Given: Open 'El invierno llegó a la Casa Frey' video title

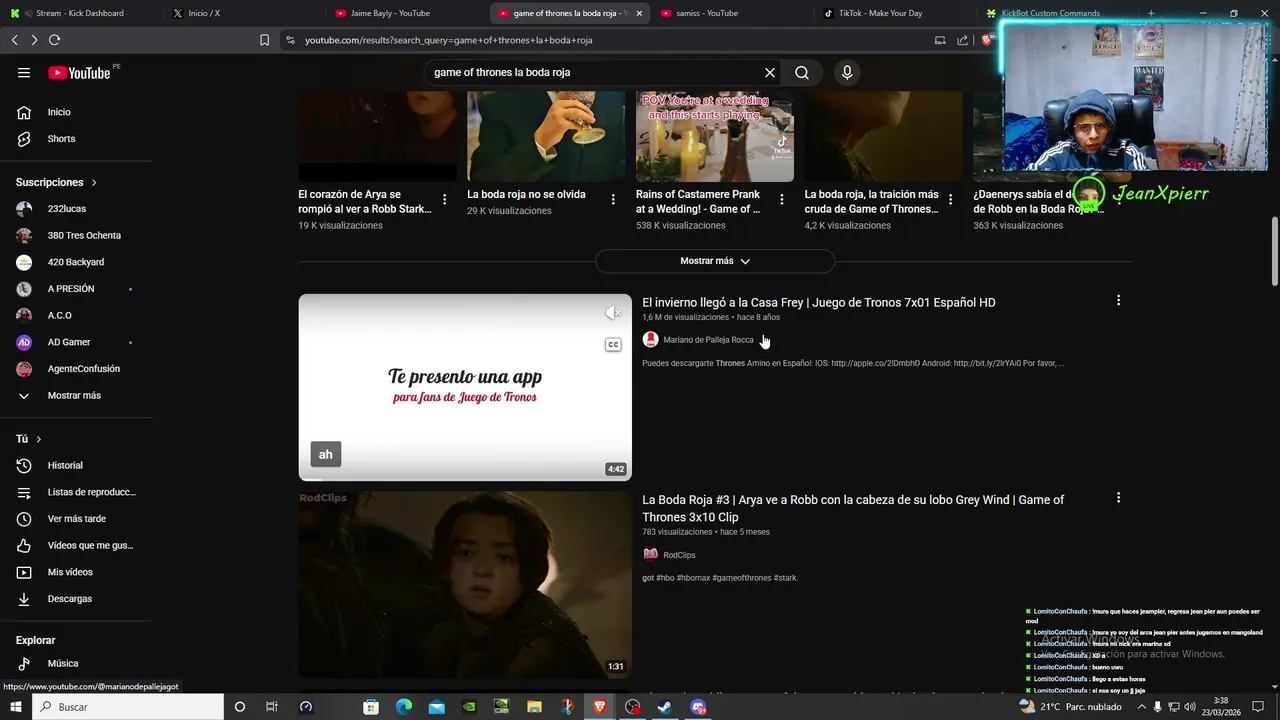Looking at the screenshot, I should (819, 302).
